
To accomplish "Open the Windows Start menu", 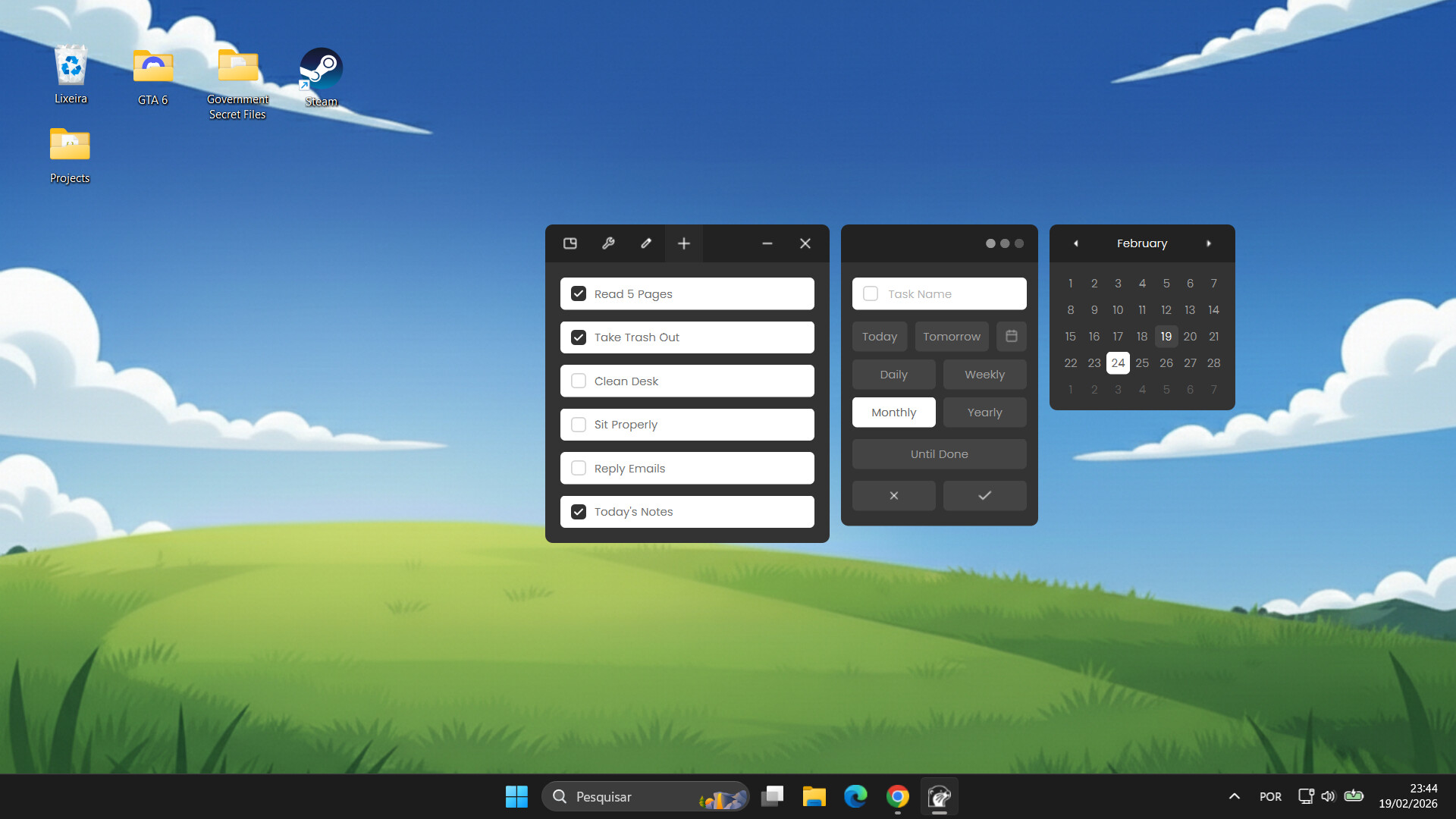I will pyautogui.click(x=516, y=796).
